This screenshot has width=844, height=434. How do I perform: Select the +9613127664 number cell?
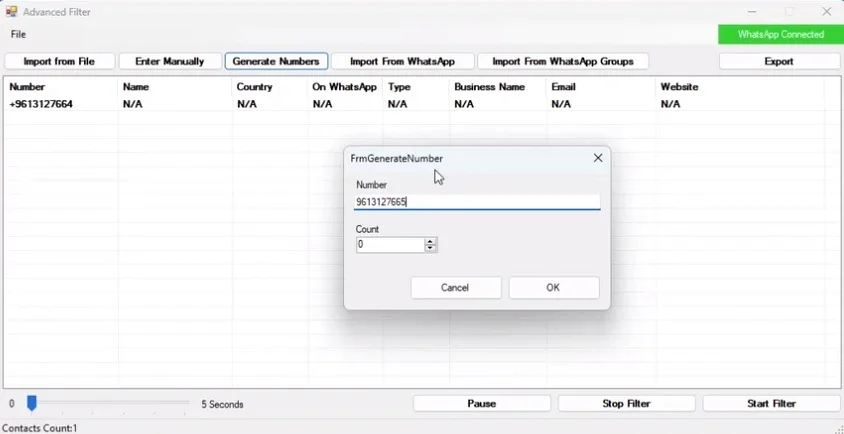(41, 104)
